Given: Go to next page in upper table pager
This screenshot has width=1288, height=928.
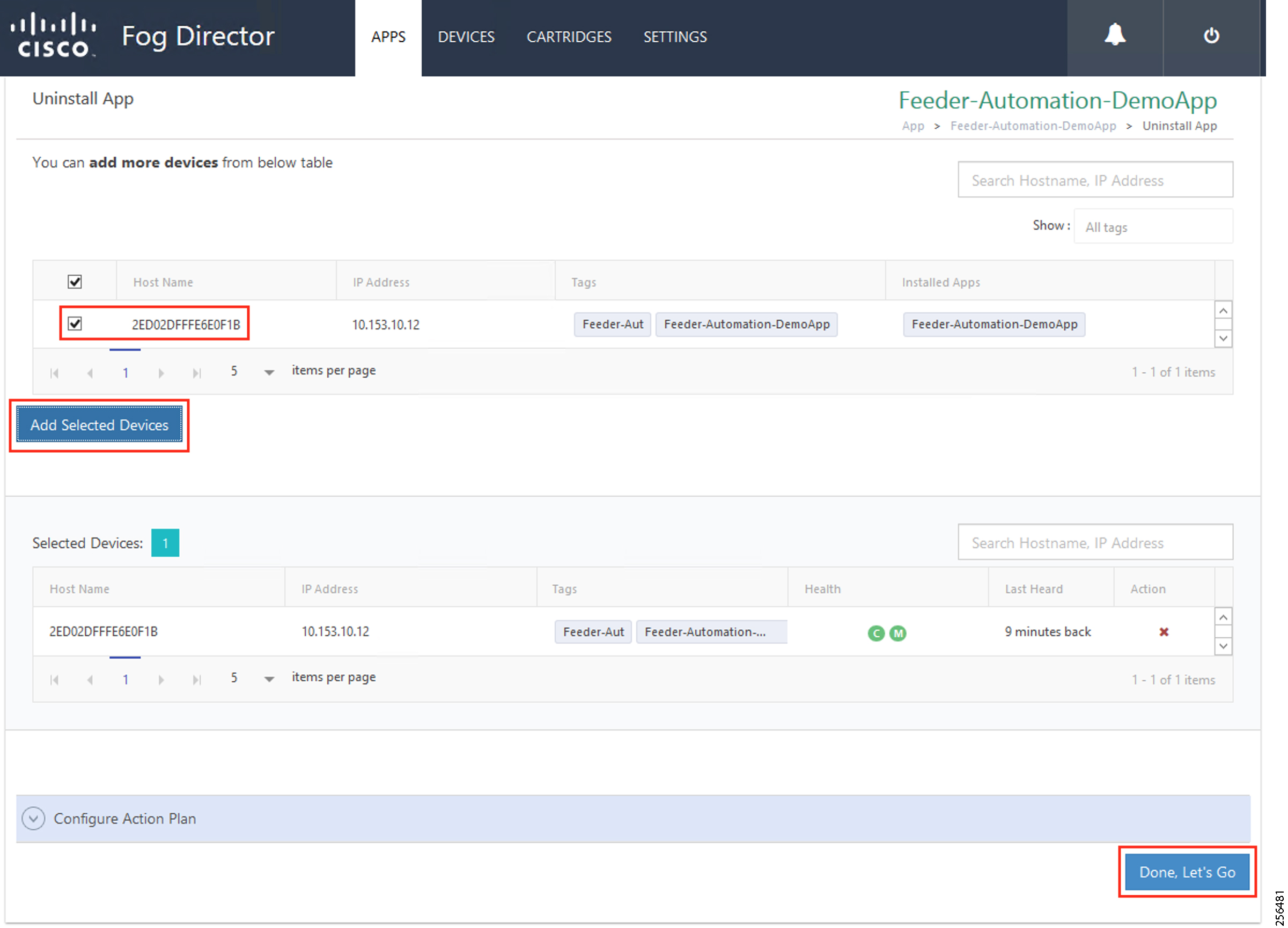Looking at the screenshot, I should tap(161, 373).
